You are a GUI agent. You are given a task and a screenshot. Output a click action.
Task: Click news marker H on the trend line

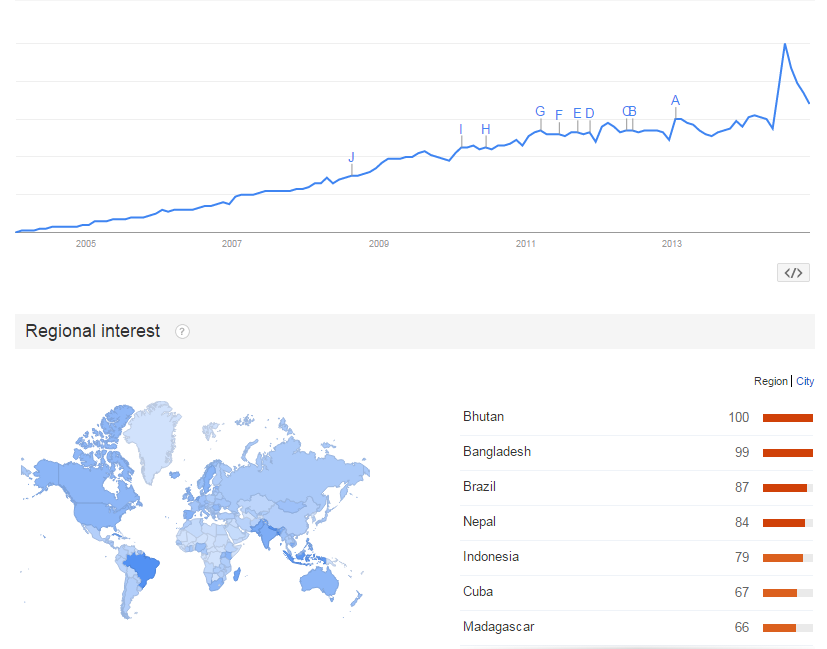[486, 129]
